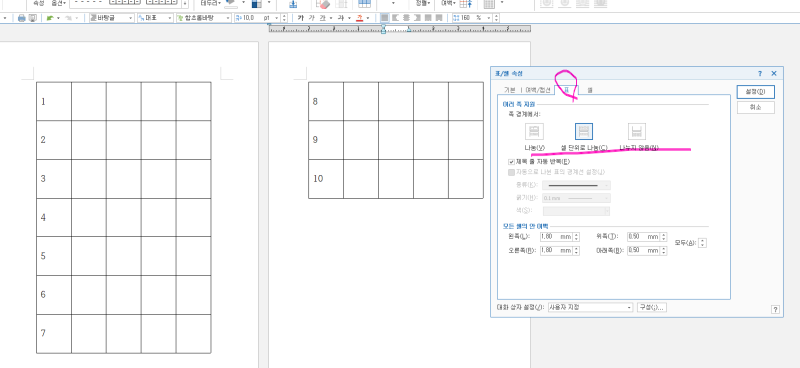Set left paragraph alignment

tap(395, 18)
